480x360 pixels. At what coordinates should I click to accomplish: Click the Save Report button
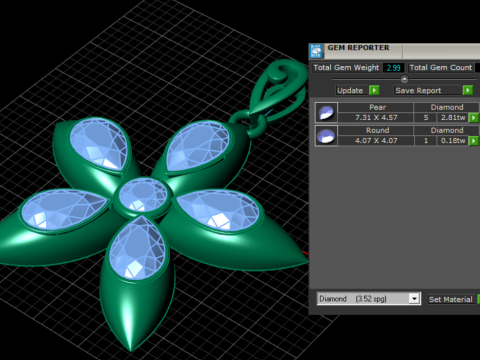click(428, 90)
